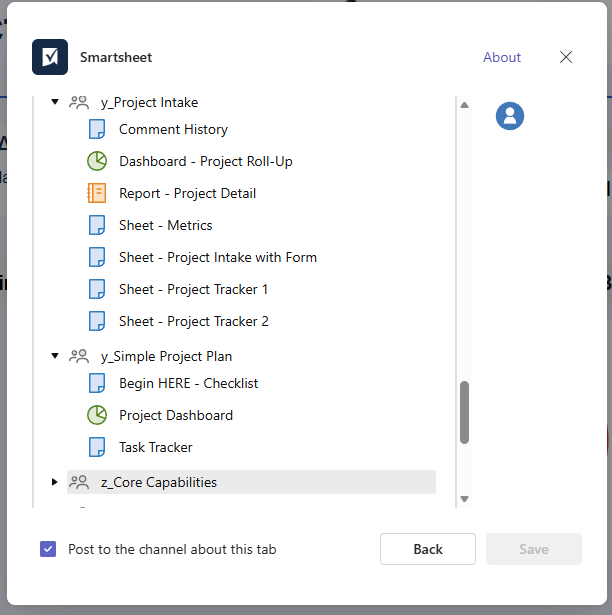Click the disabled Save button
This screenshot has width=612, height=615.
click(x=534, y=549)
